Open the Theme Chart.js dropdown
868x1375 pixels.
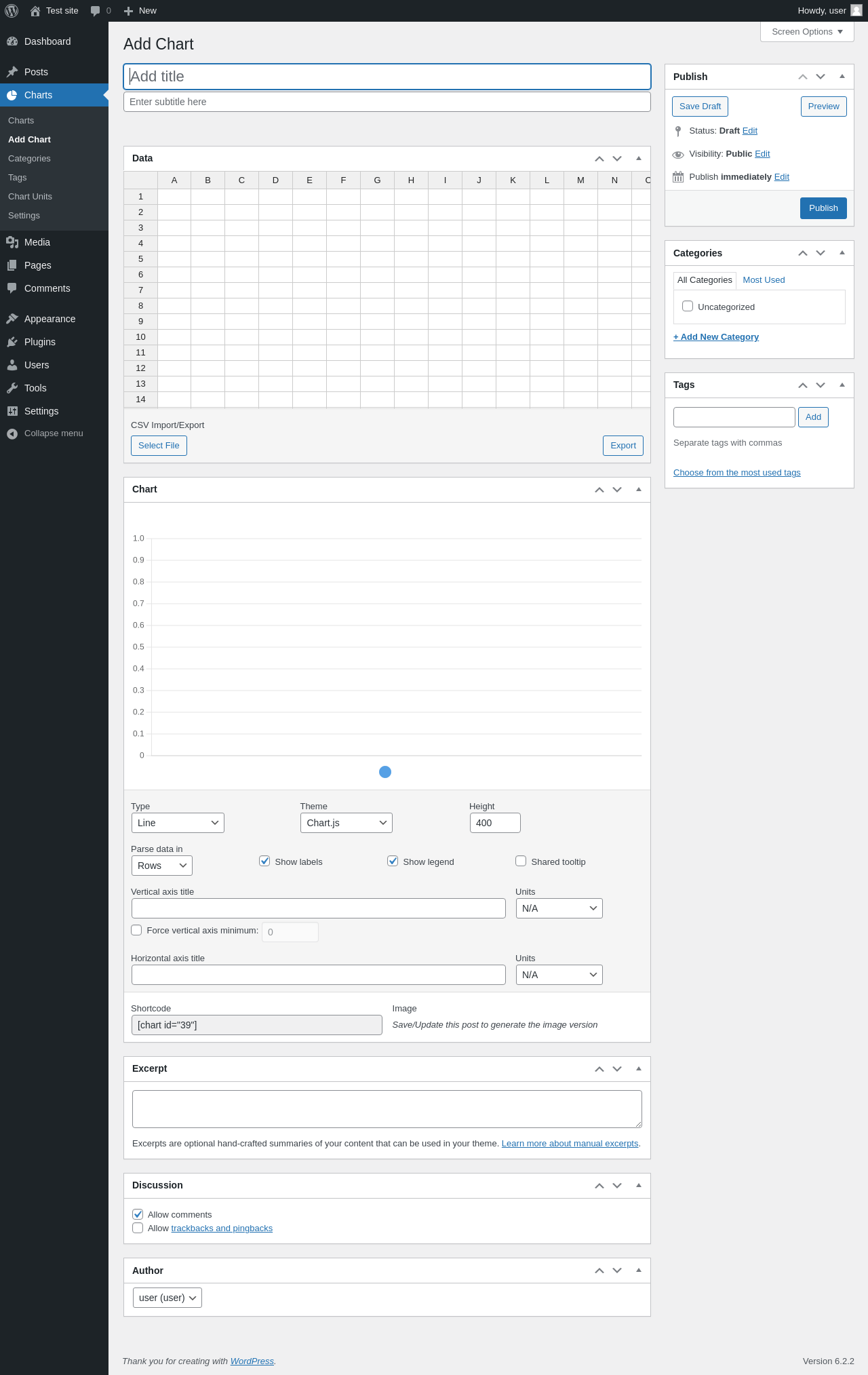[x=347, y=823]
